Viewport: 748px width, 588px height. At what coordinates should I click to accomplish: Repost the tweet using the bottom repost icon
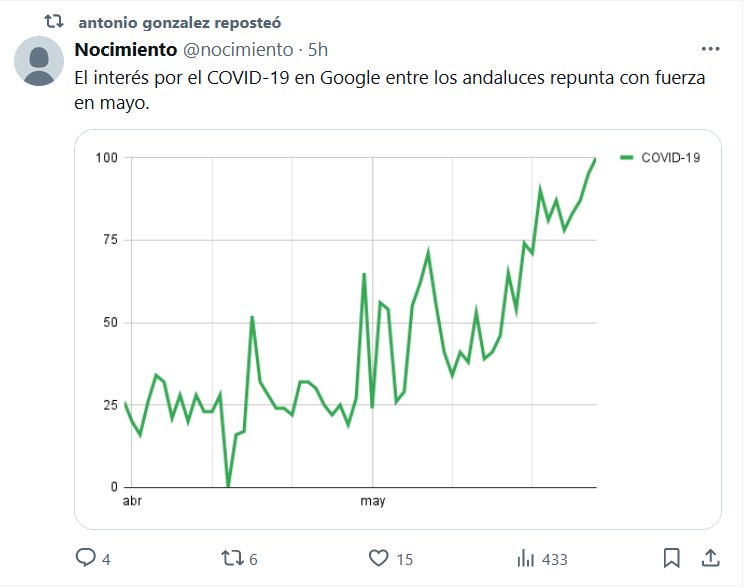pos(231,558)
